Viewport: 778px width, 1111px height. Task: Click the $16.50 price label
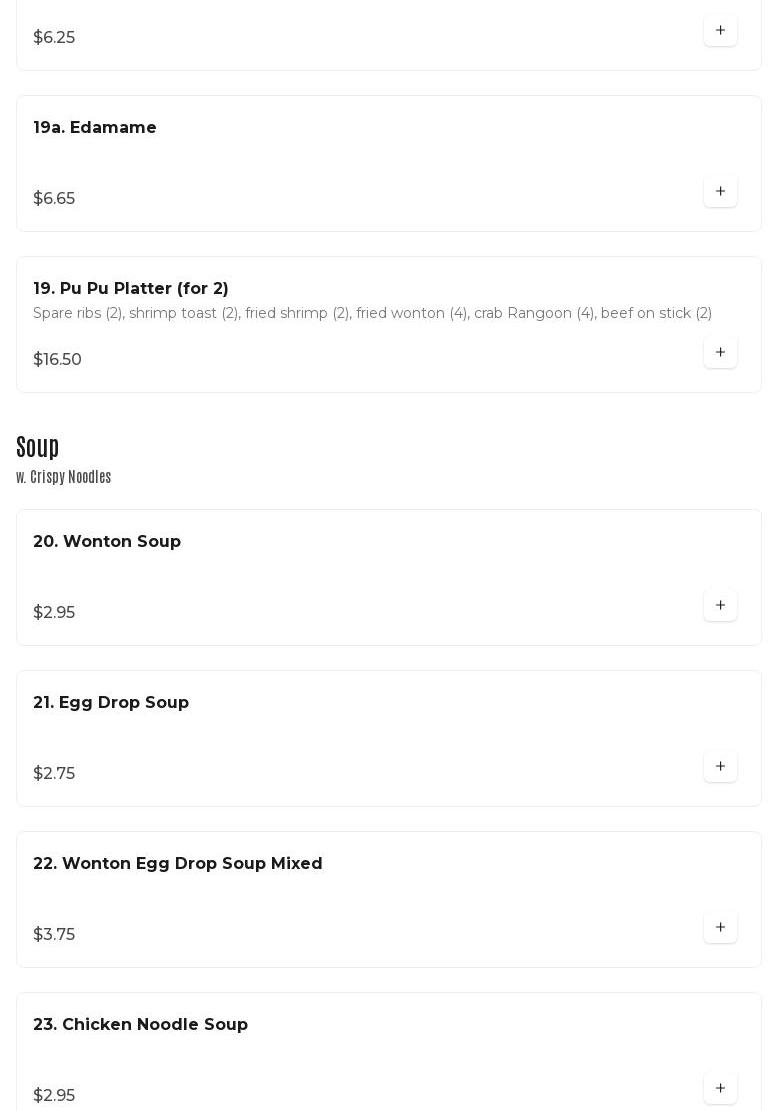[57, 360]
